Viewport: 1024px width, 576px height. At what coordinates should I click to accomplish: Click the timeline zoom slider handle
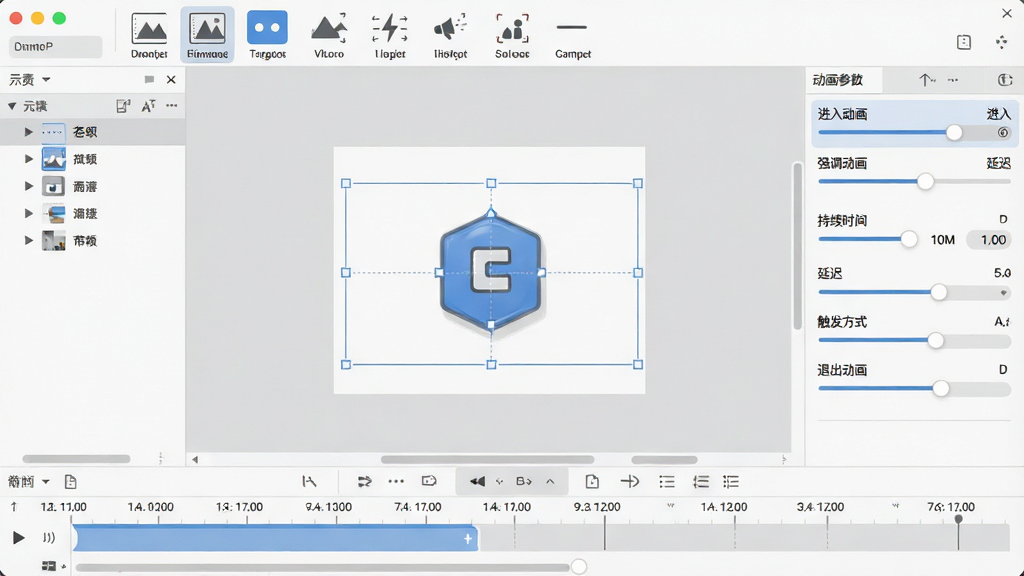(x=579, y=566)
